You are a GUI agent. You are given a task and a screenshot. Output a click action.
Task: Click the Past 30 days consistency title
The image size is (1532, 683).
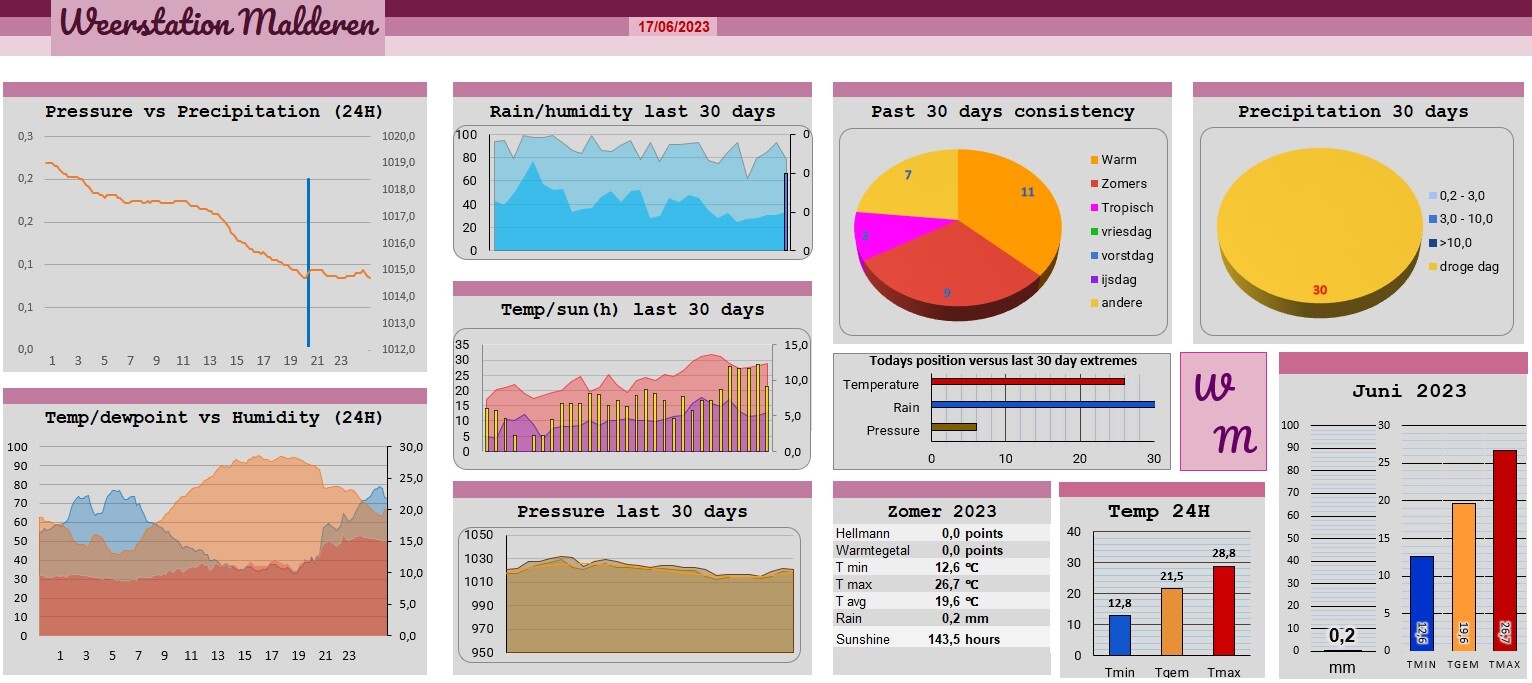pyautogui.click(x=1002, y=112)
